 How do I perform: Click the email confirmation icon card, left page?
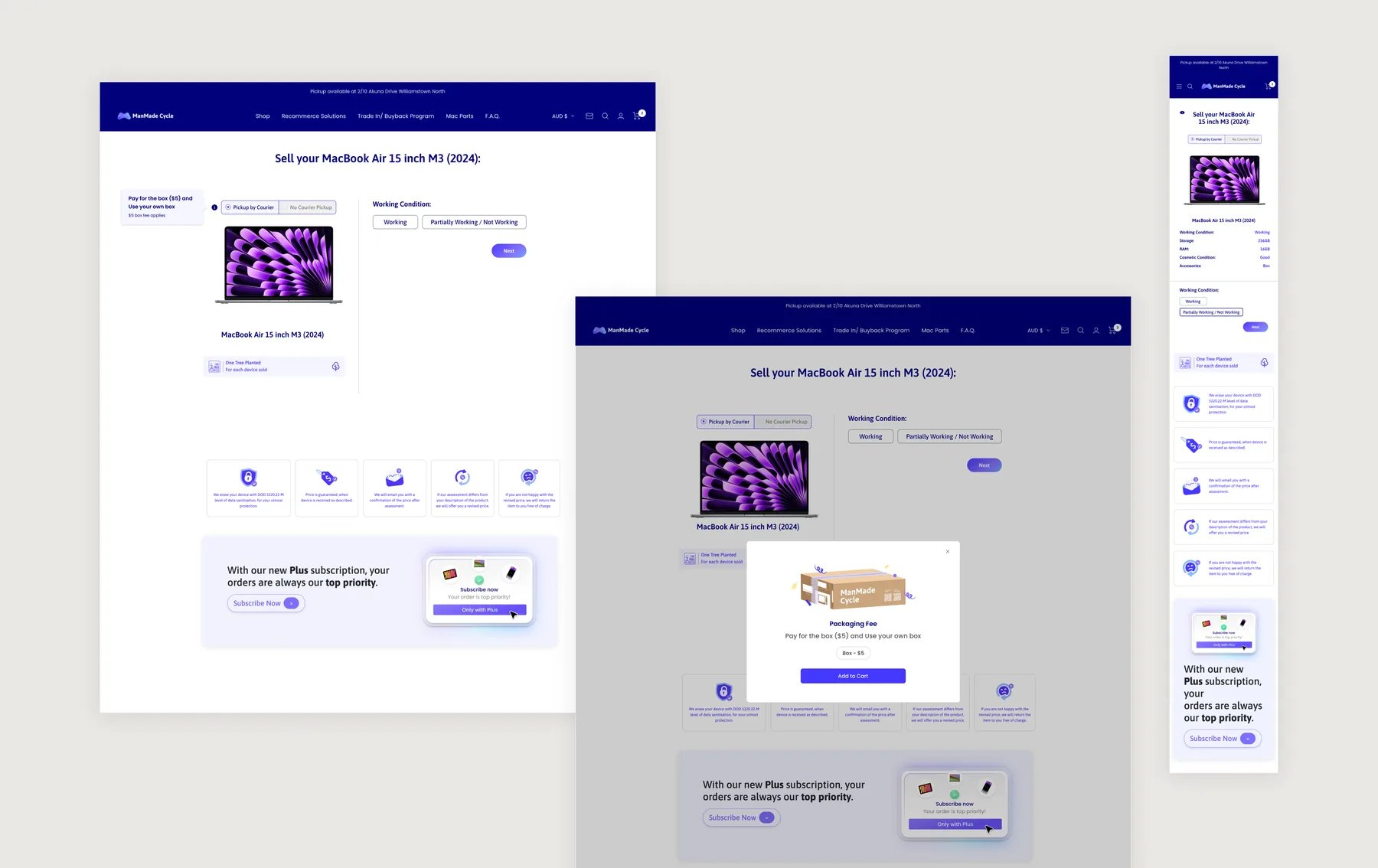(394, 488)
